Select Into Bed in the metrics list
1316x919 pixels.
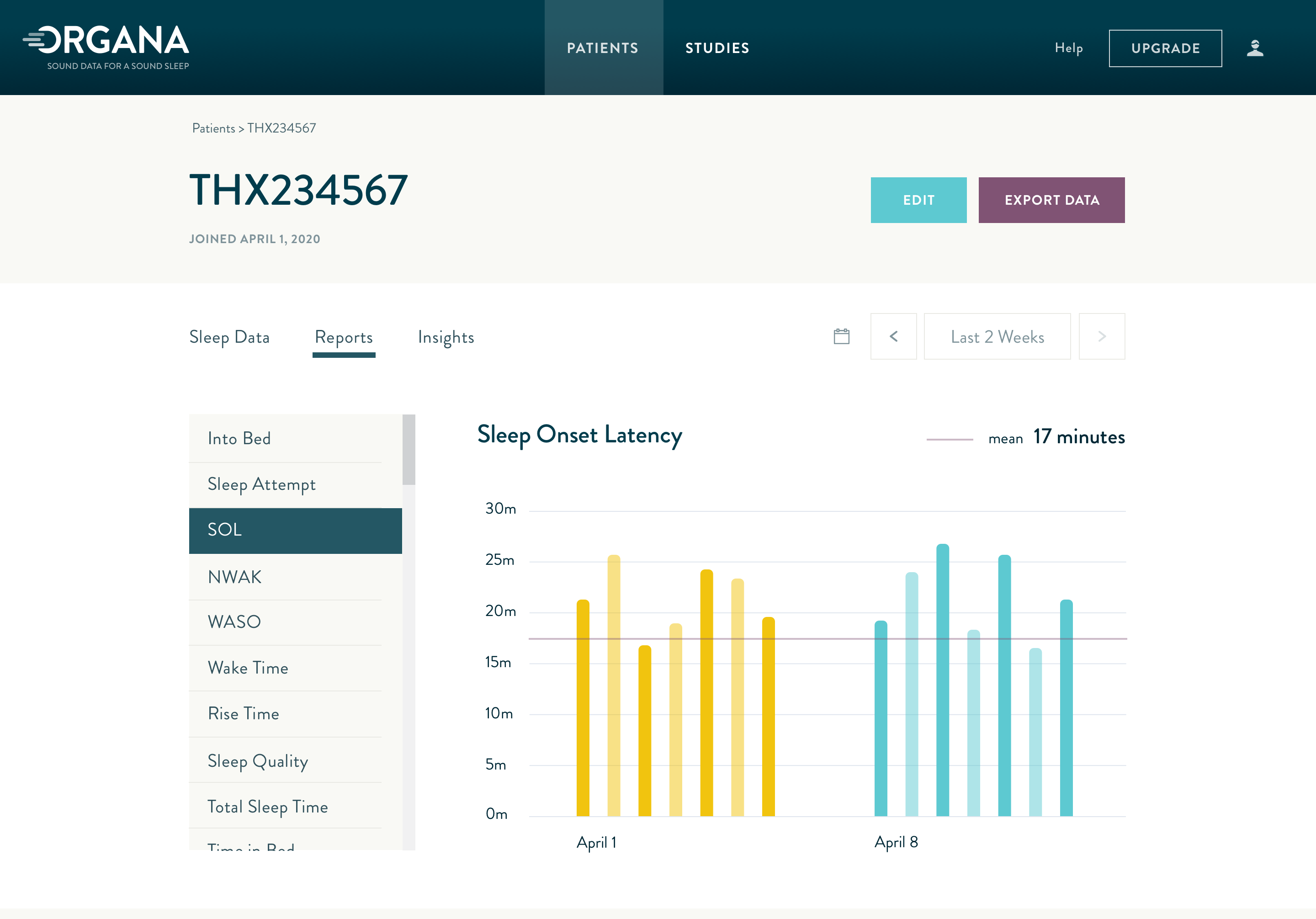tap(239, 439)
